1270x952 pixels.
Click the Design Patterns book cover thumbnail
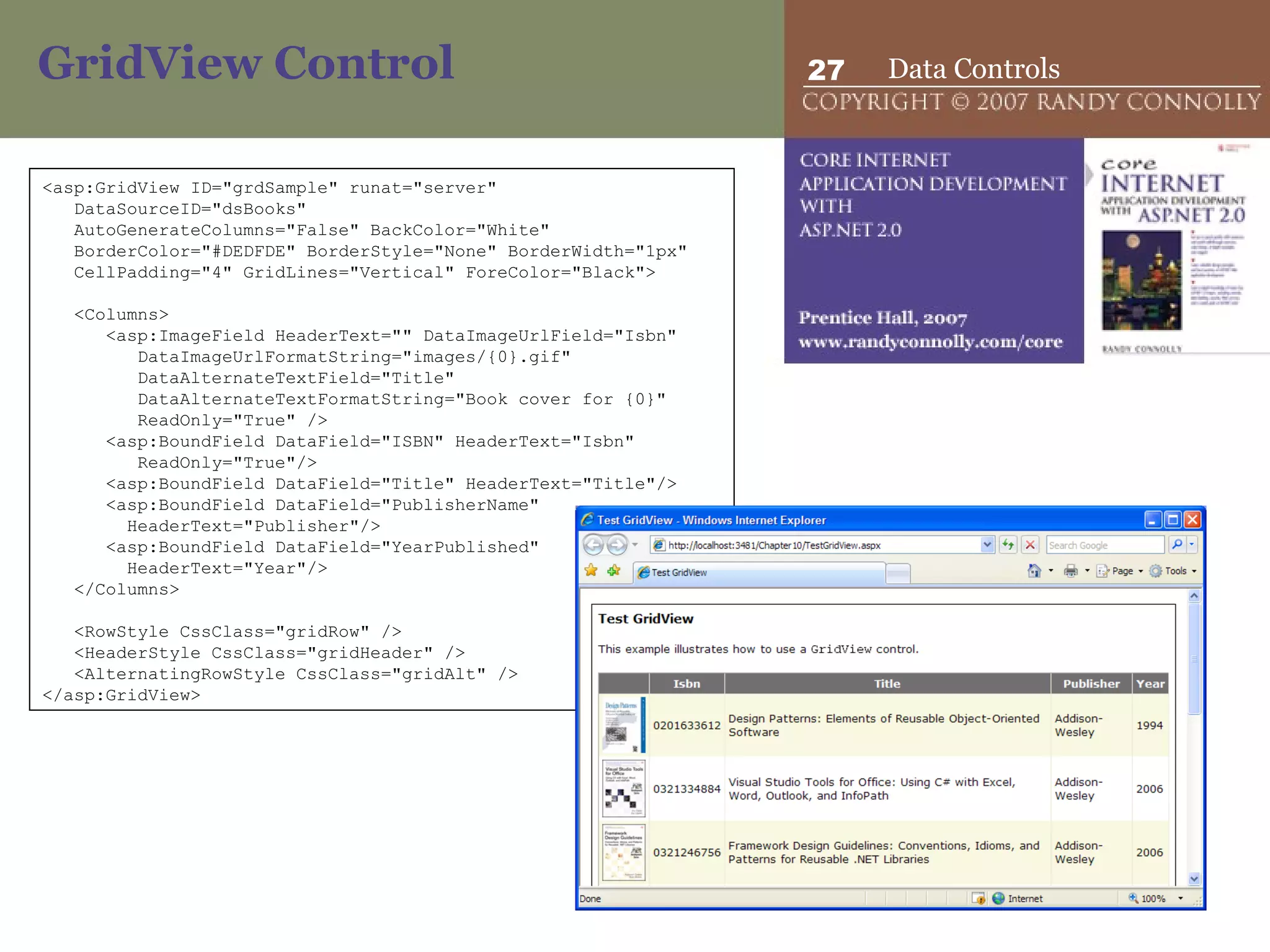(x=624, y=725)
